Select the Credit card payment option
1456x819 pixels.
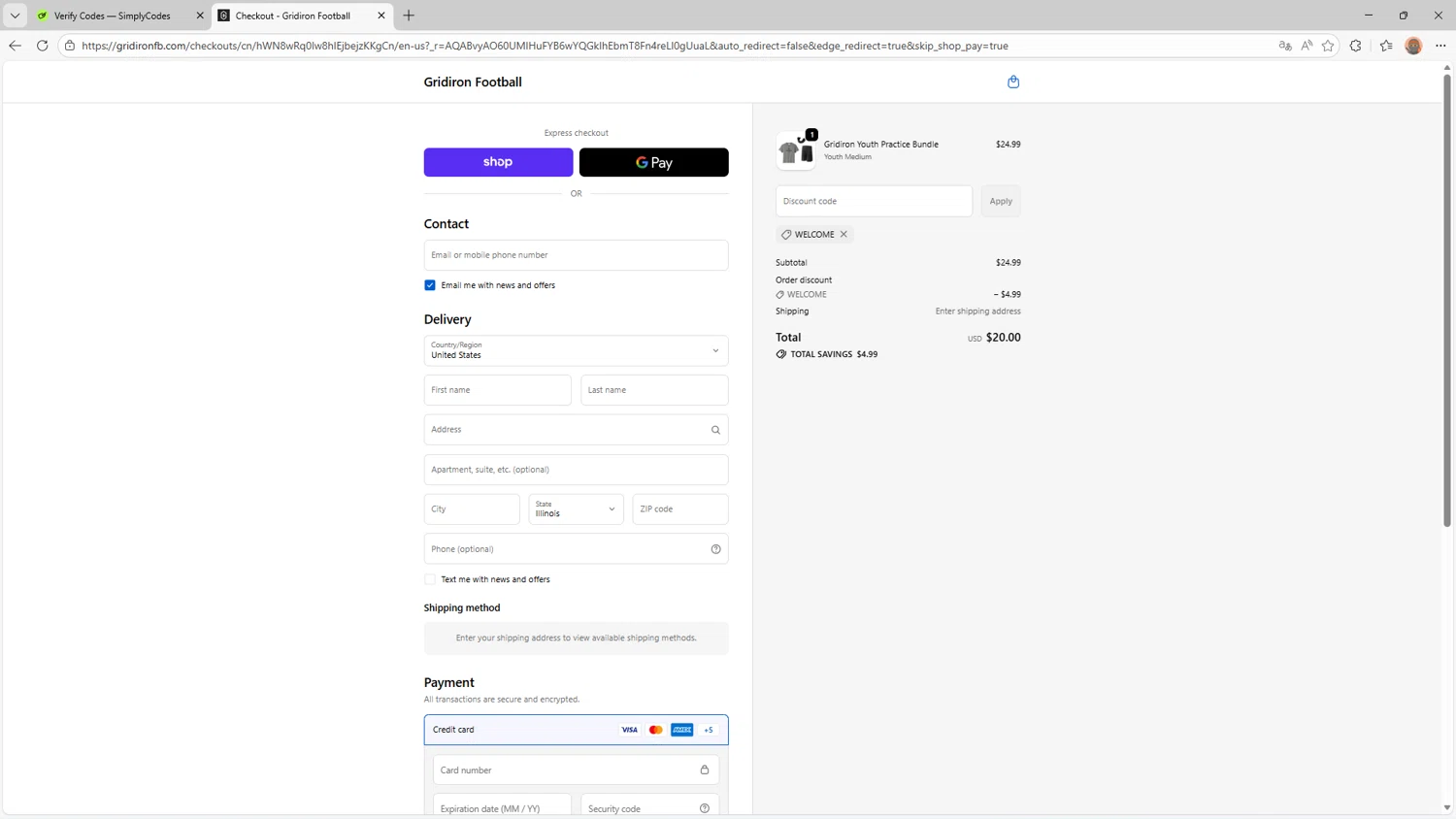click(x=576, y=730)
